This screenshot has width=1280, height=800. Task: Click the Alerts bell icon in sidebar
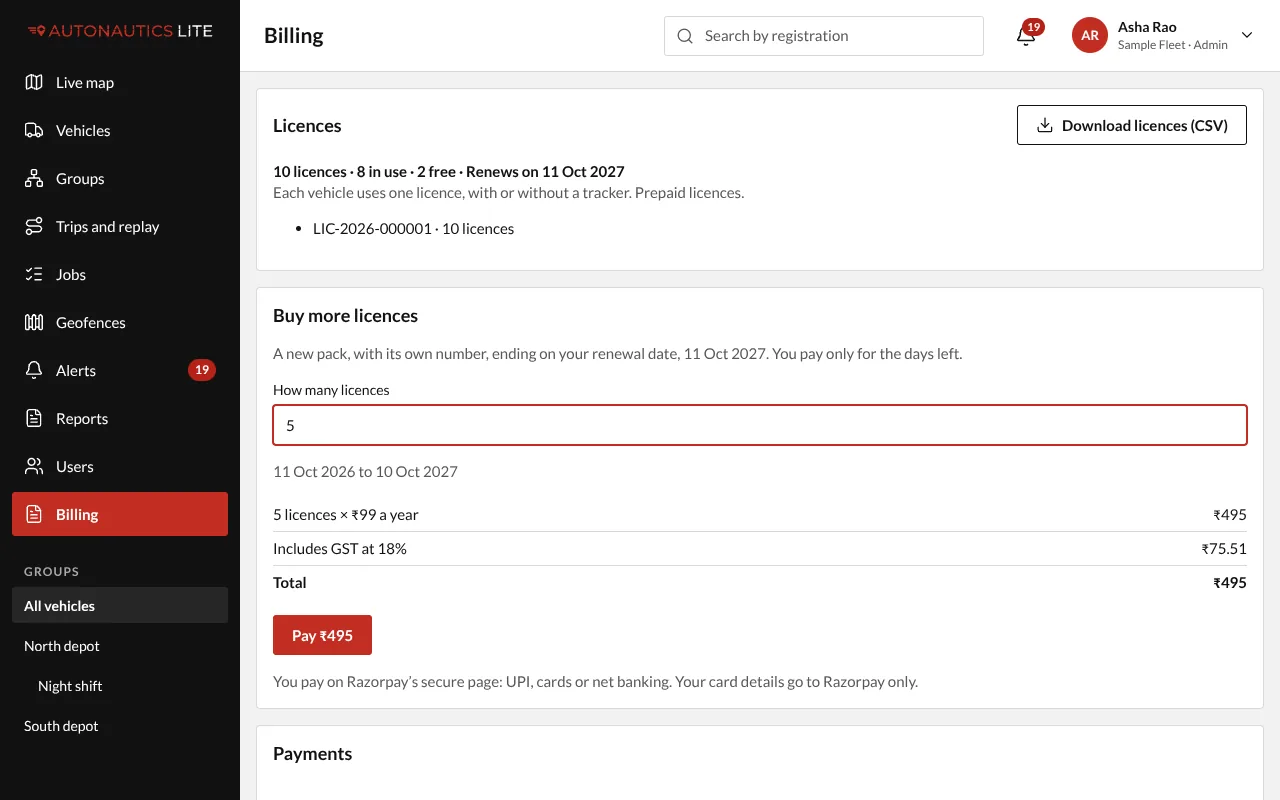pos(34,370)
